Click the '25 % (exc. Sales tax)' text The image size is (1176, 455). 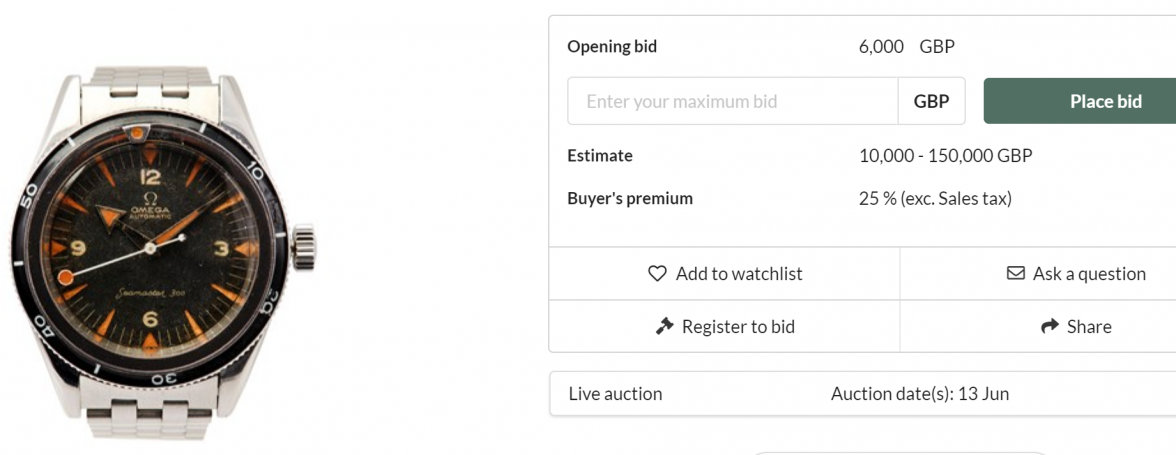(935, 199)
